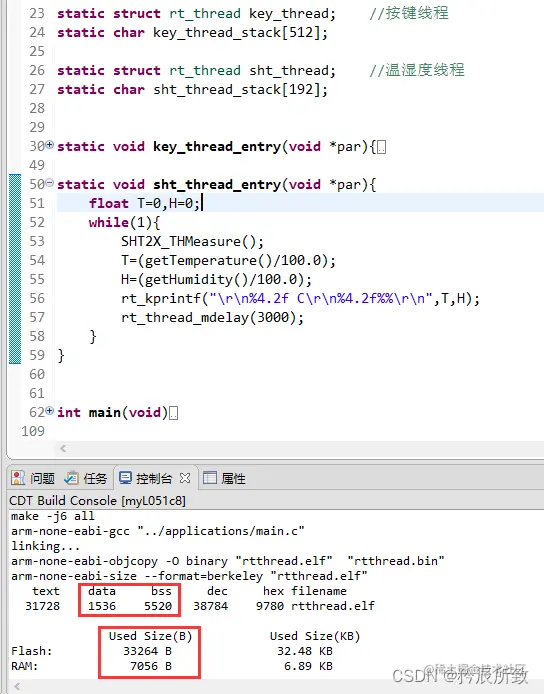Click rt_thread_mdelay(3000) statement

(x=212, y=317)
